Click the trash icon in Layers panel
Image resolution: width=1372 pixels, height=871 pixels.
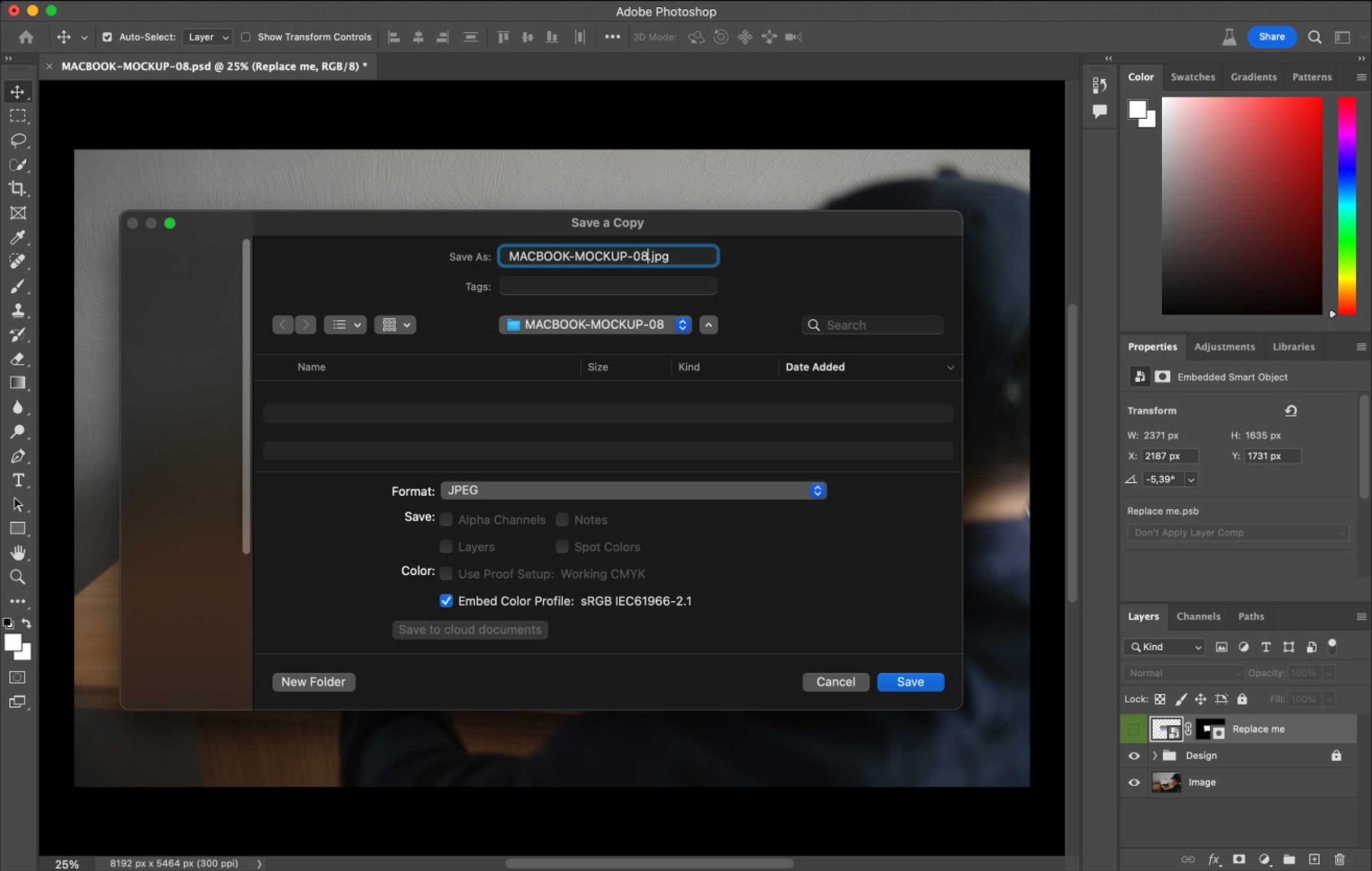point(1339,859)
